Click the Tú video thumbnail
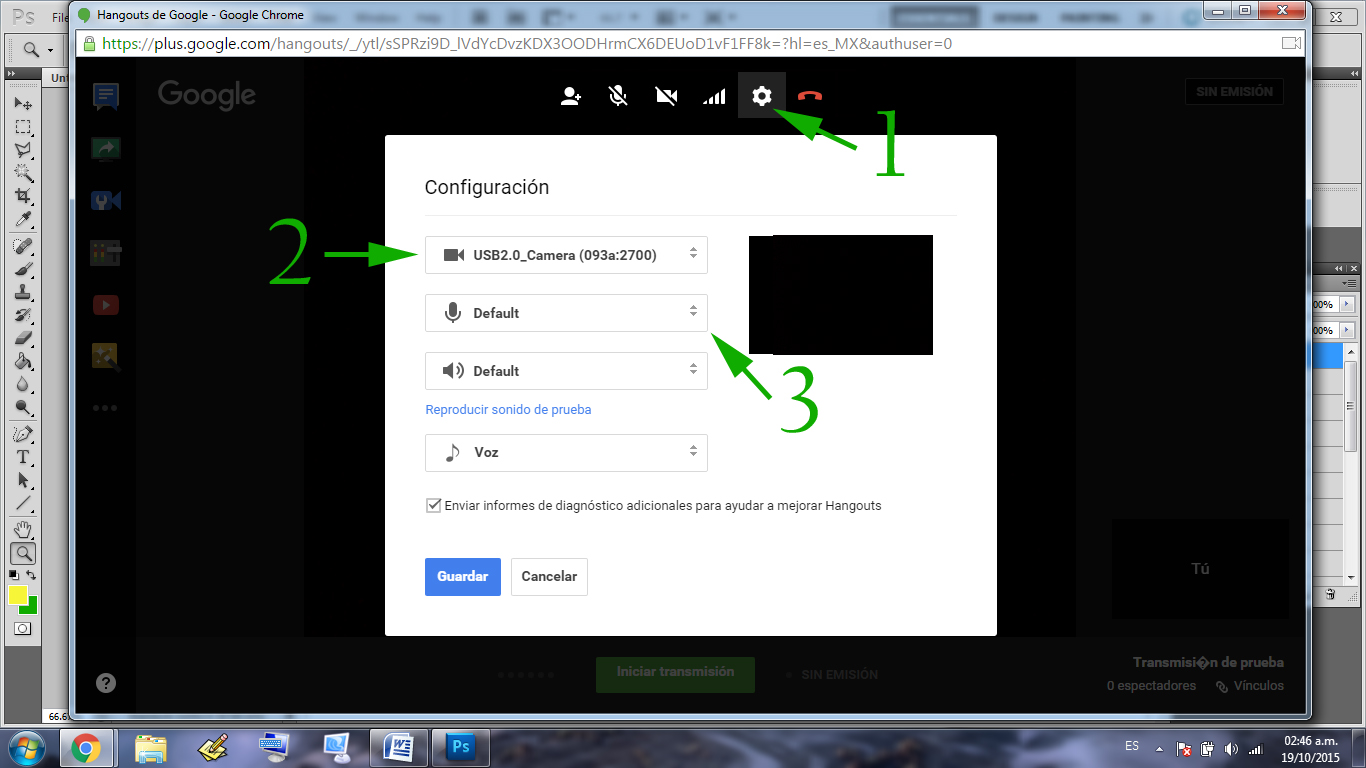 pos(1200,569)
